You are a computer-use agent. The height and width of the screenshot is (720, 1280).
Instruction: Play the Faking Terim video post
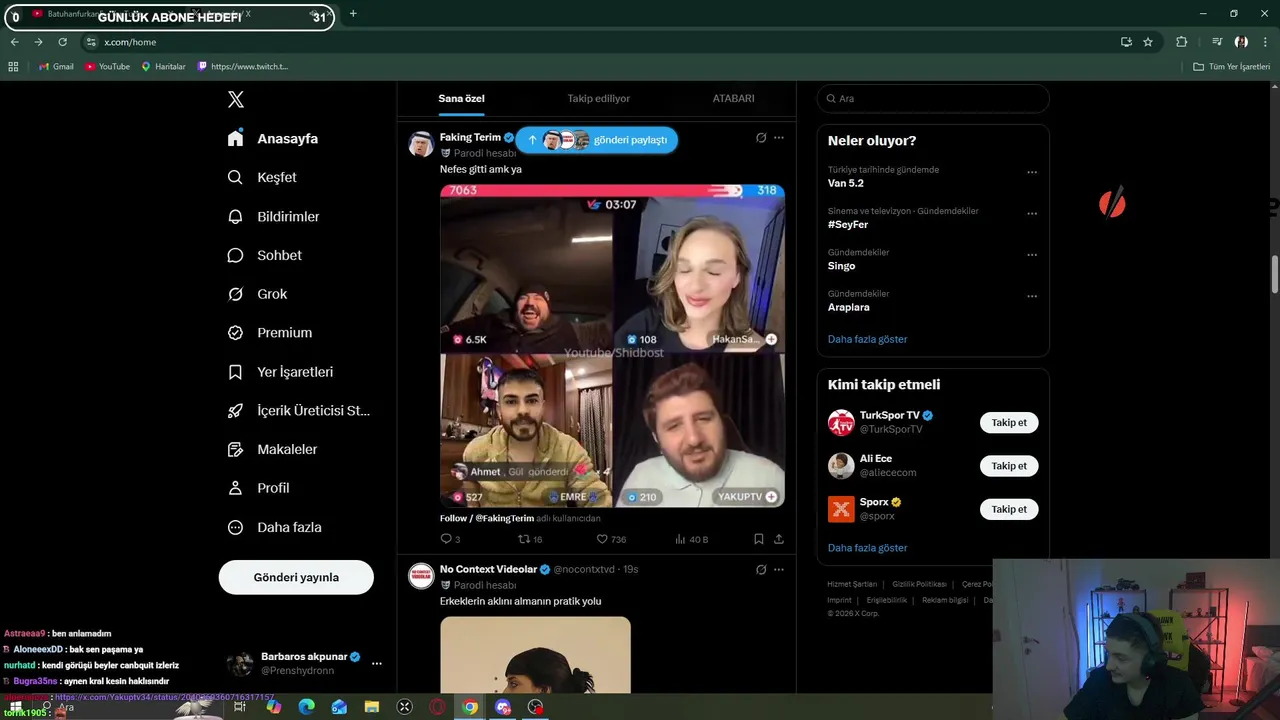[x=612, y=346]
